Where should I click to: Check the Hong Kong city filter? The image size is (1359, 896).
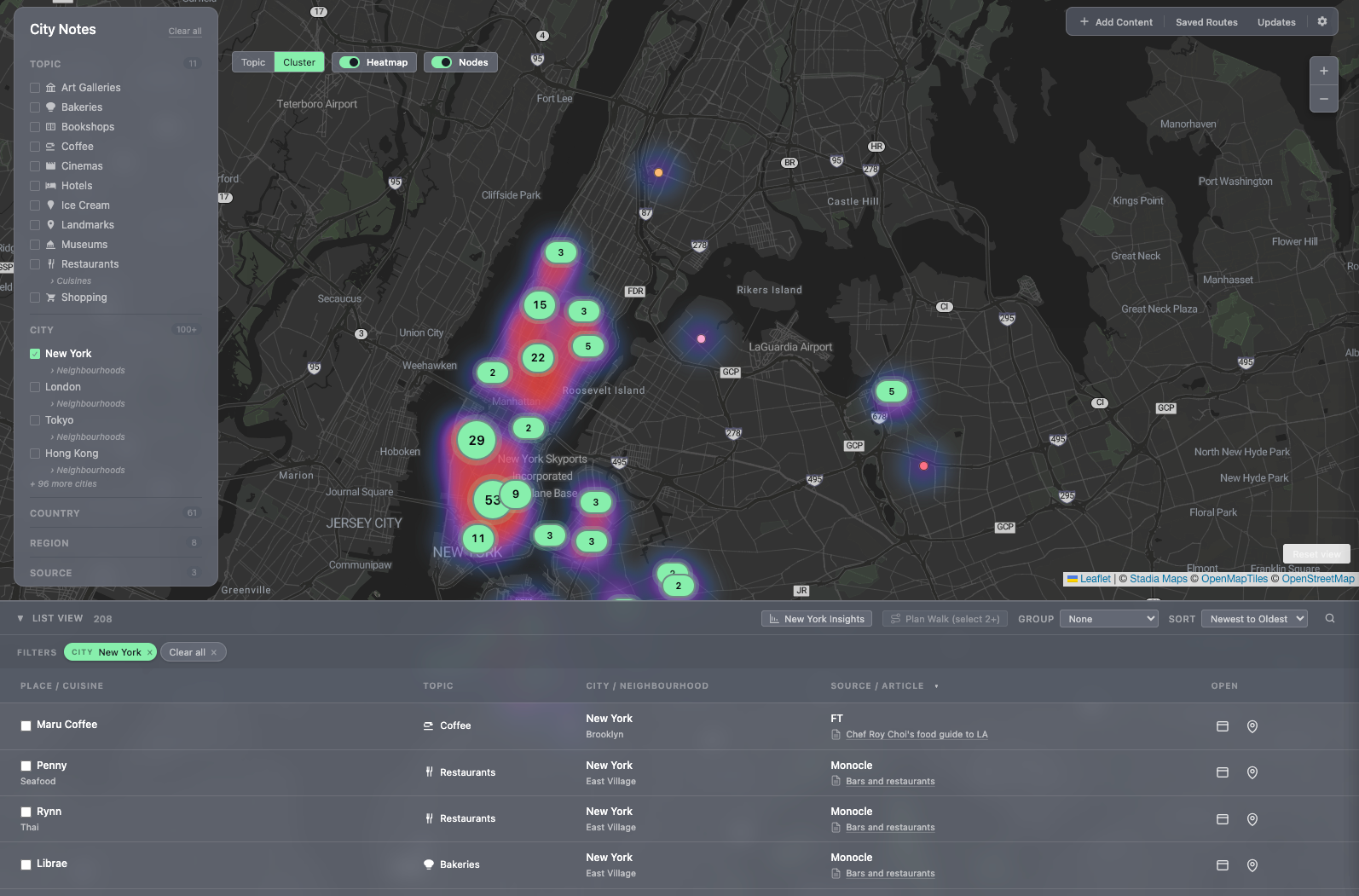tap(35, 453)
